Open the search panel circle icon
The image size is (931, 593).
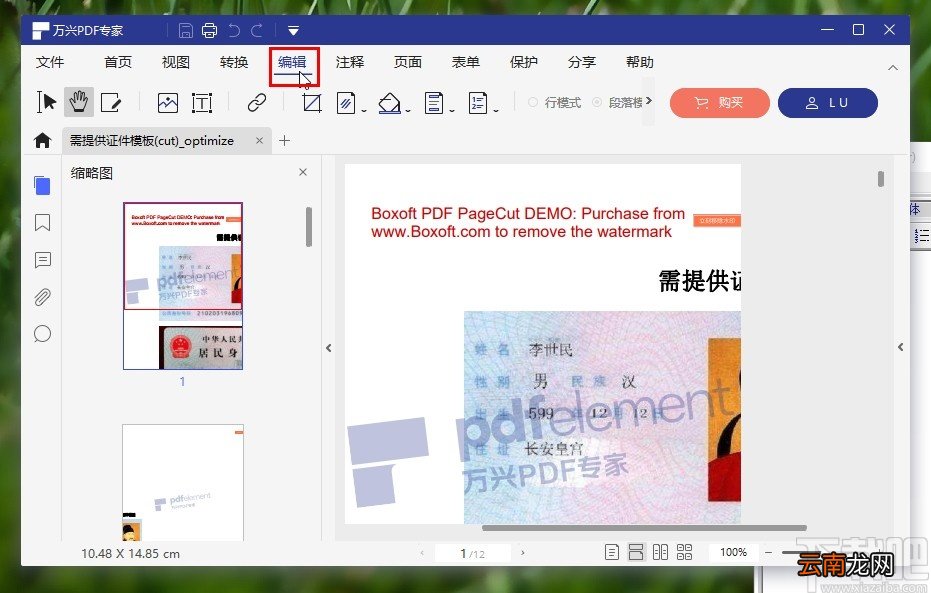pos(42,334)
